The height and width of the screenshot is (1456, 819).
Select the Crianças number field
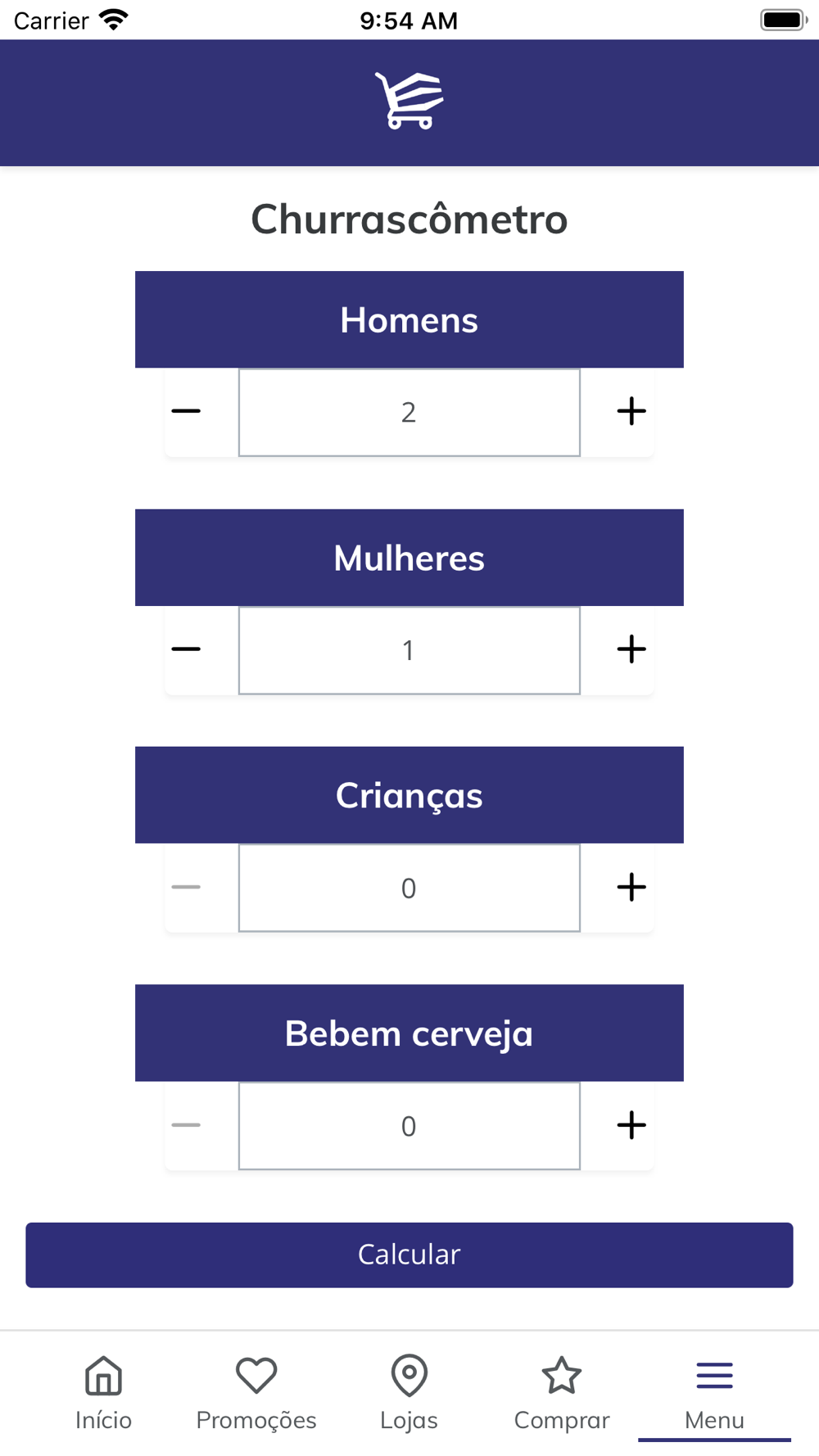tap(409, 888)
